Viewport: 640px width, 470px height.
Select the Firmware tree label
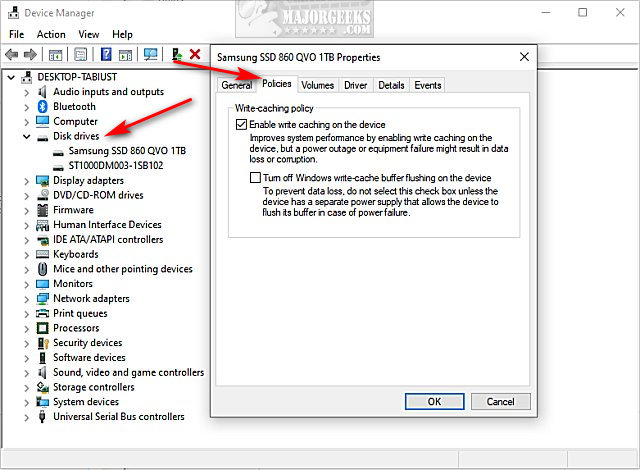pos(73,210)
